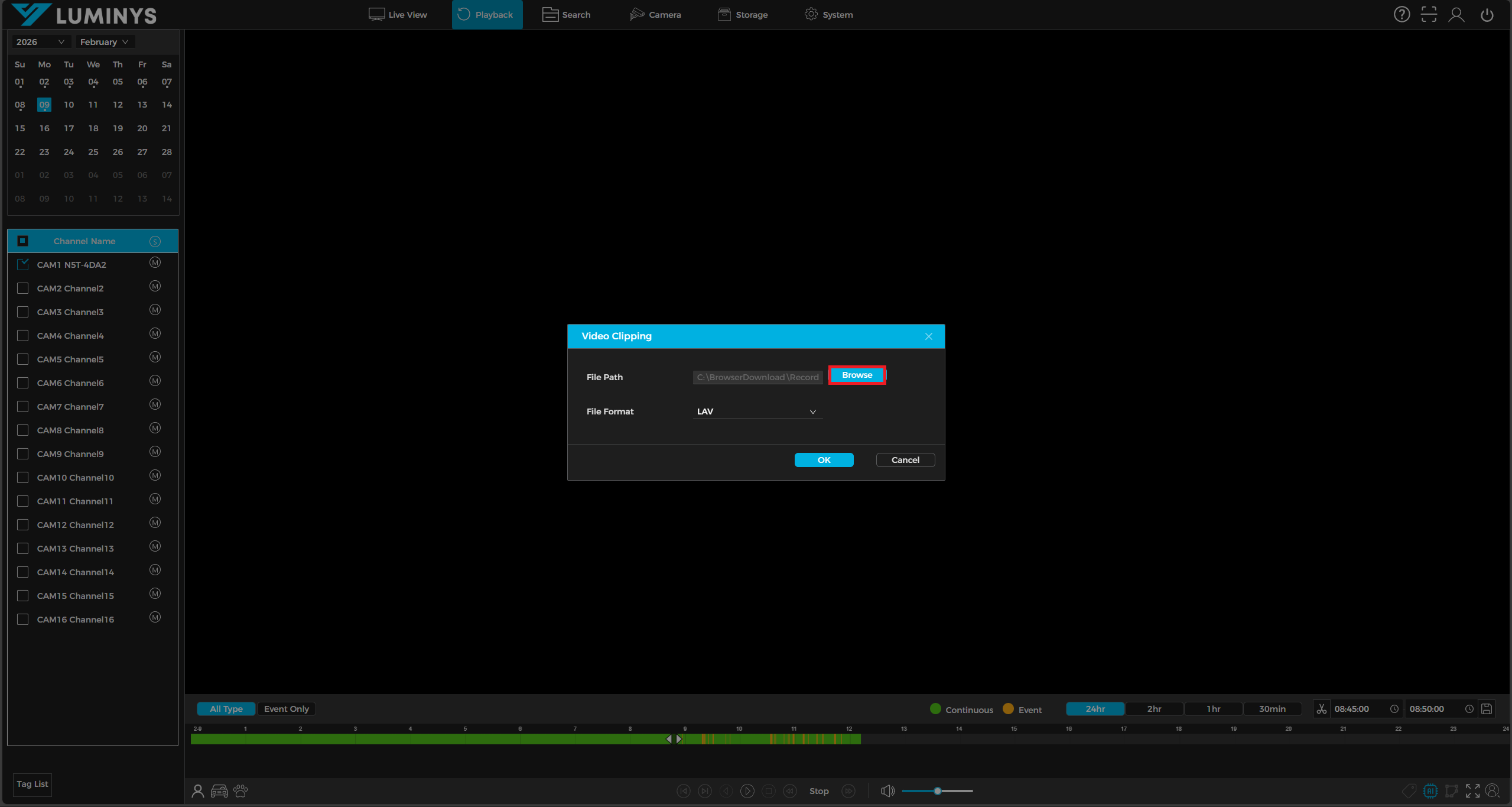Image resolution: width=1512 pixels, height=807 pixels.
Task: Click Cancel in Video Clipping dialog
Action: [905, 460]
